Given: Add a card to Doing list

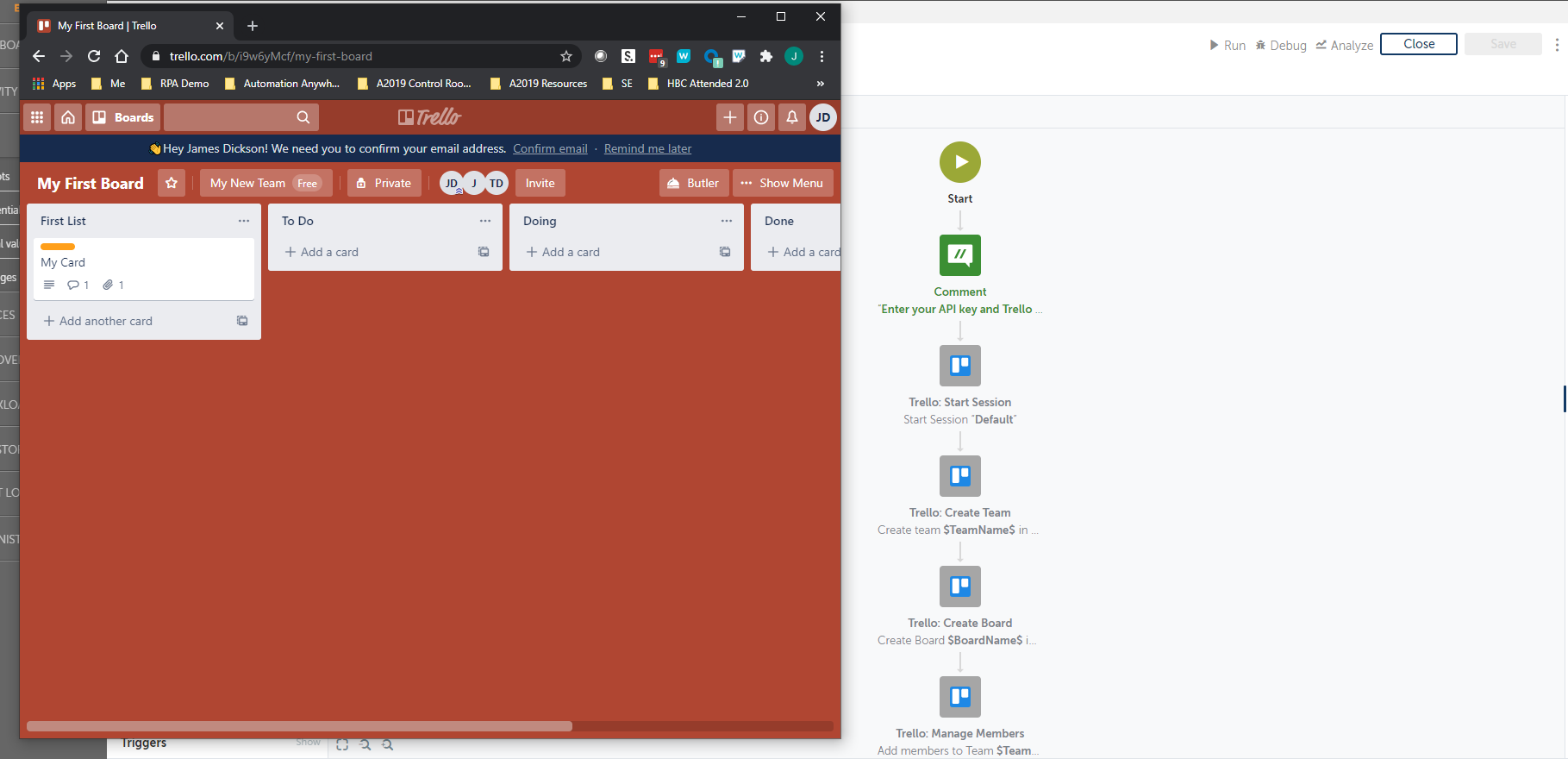Looking at the screenshot, I should 563,252.
